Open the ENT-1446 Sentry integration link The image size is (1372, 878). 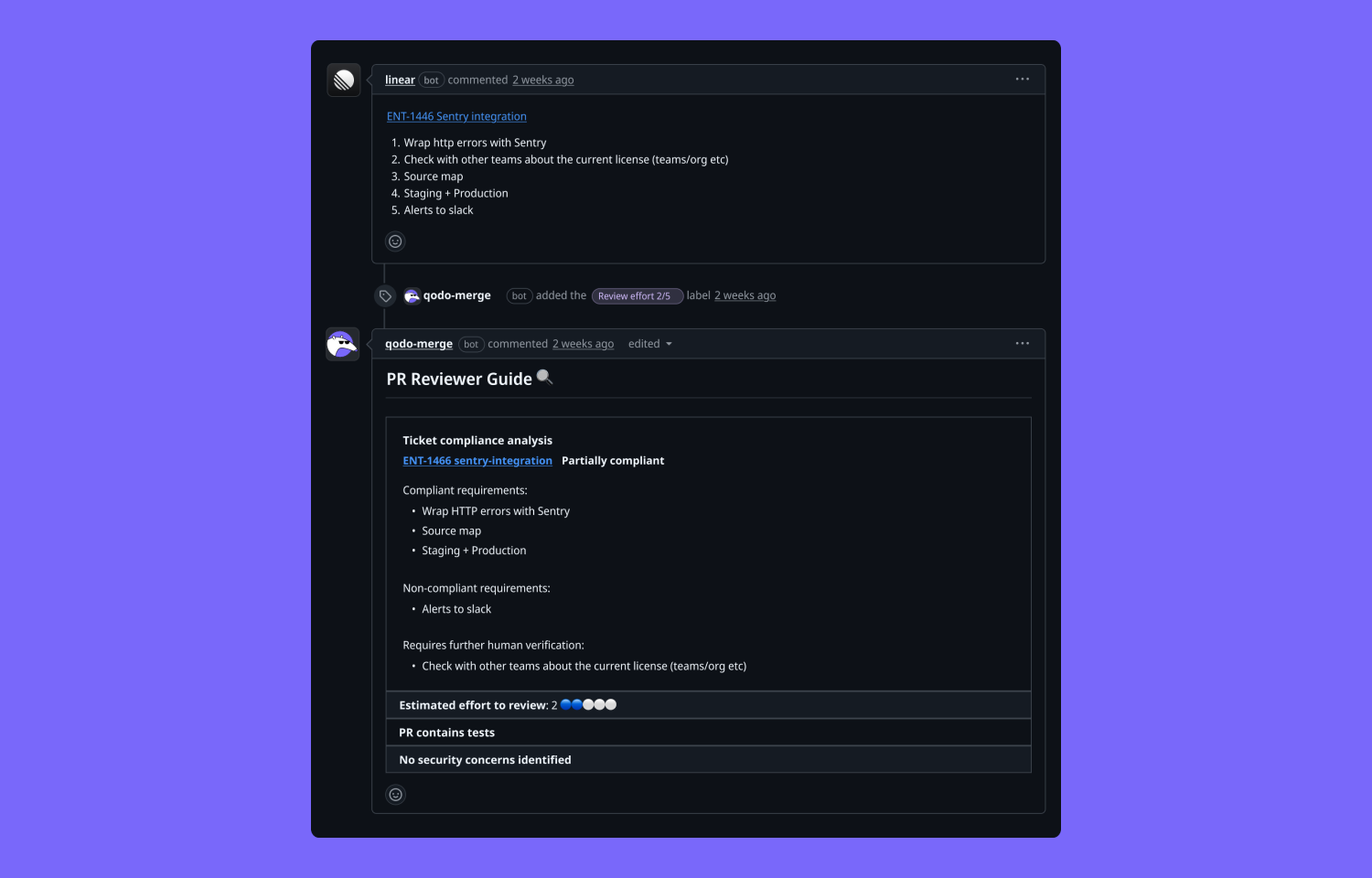[456, 116]
